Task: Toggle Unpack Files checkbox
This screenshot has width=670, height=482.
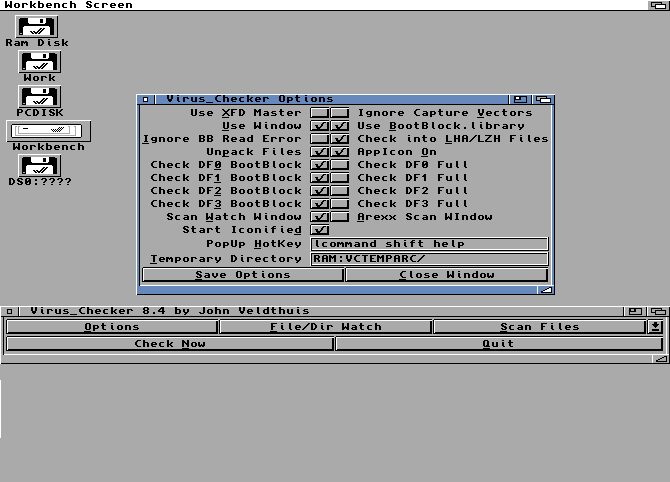Action: point(320,152)
